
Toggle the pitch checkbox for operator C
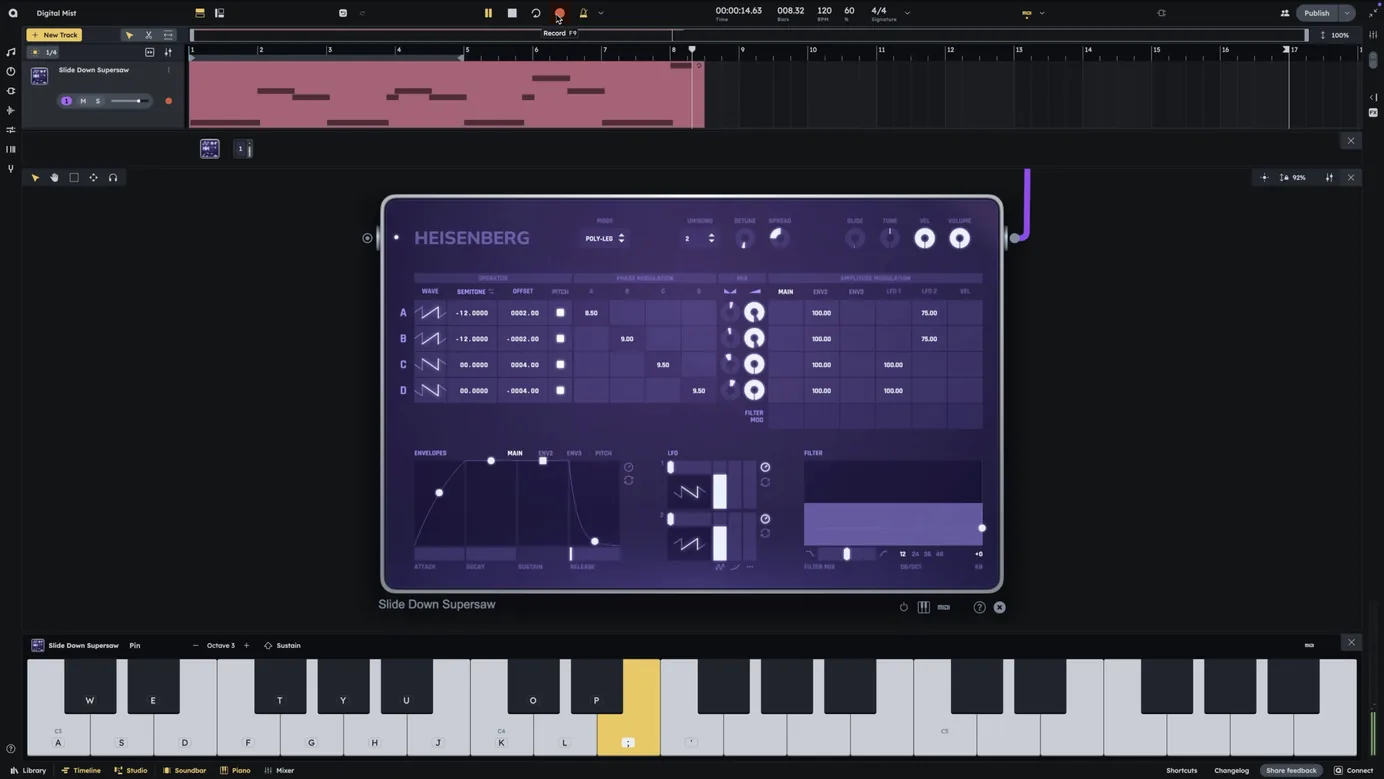click(x=560, y=365)
